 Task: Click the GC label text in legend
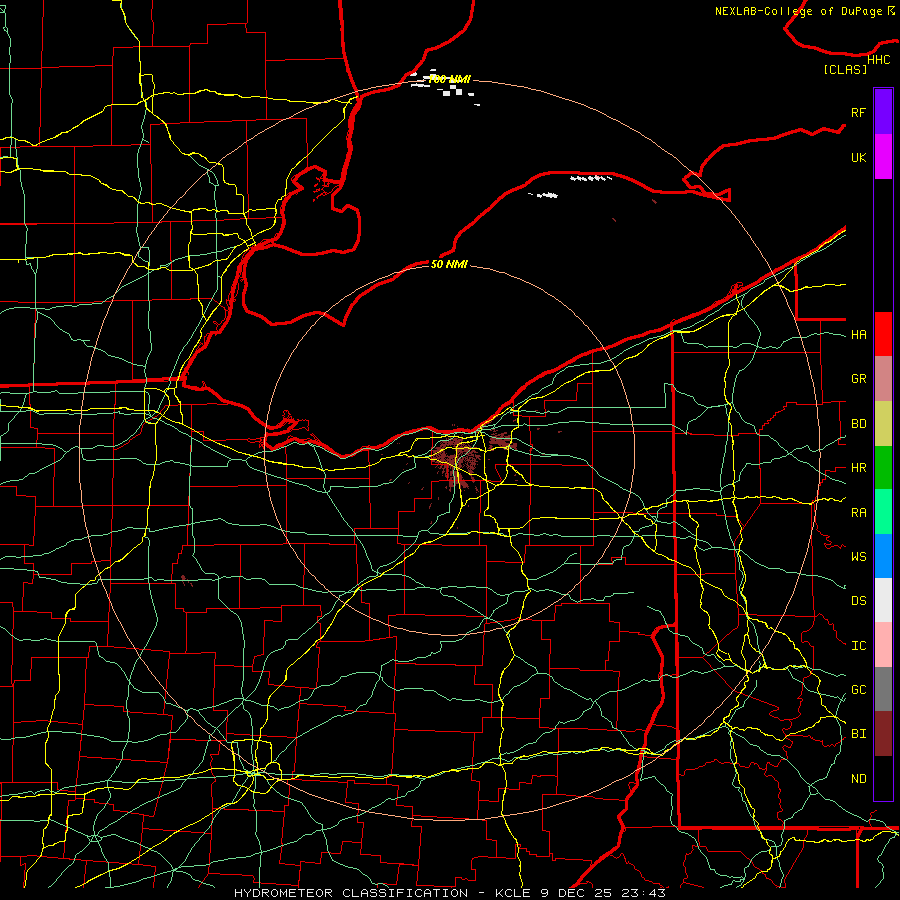[859, 689]
